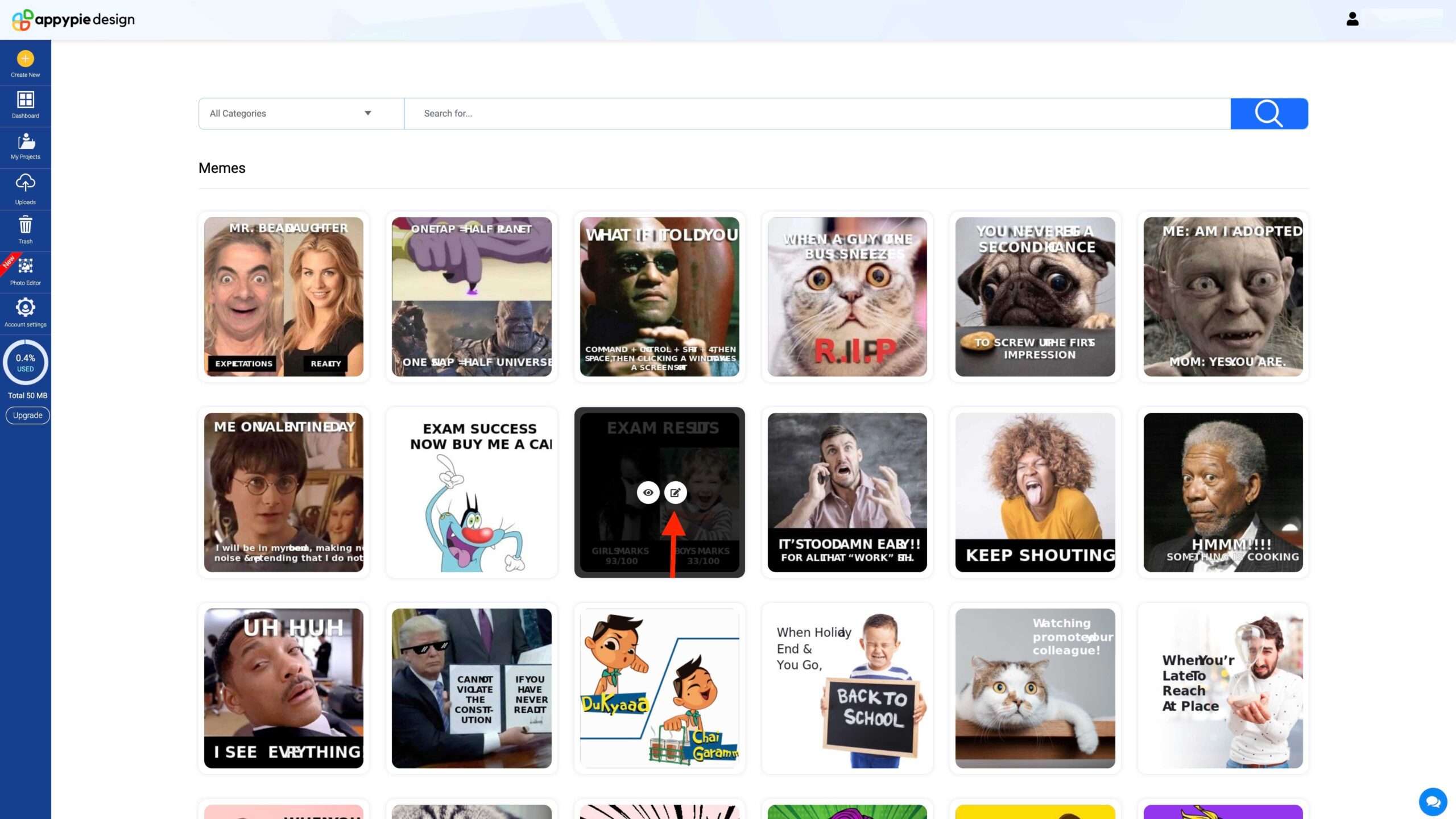This screenshot has height=819, width=1456.
Task: Select the Hmmm Something Is Cooking meme
Action: [1223, 493]
